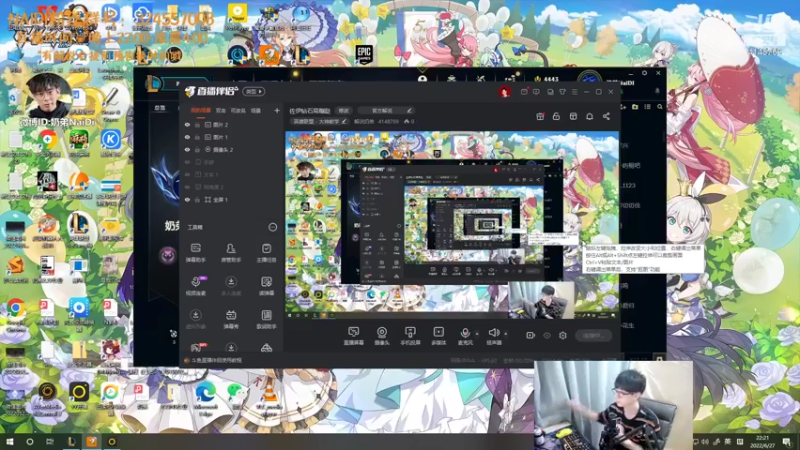800x450 pixels.
Task: Hide the 图片 1 layer
Action: tap(187, 137)
